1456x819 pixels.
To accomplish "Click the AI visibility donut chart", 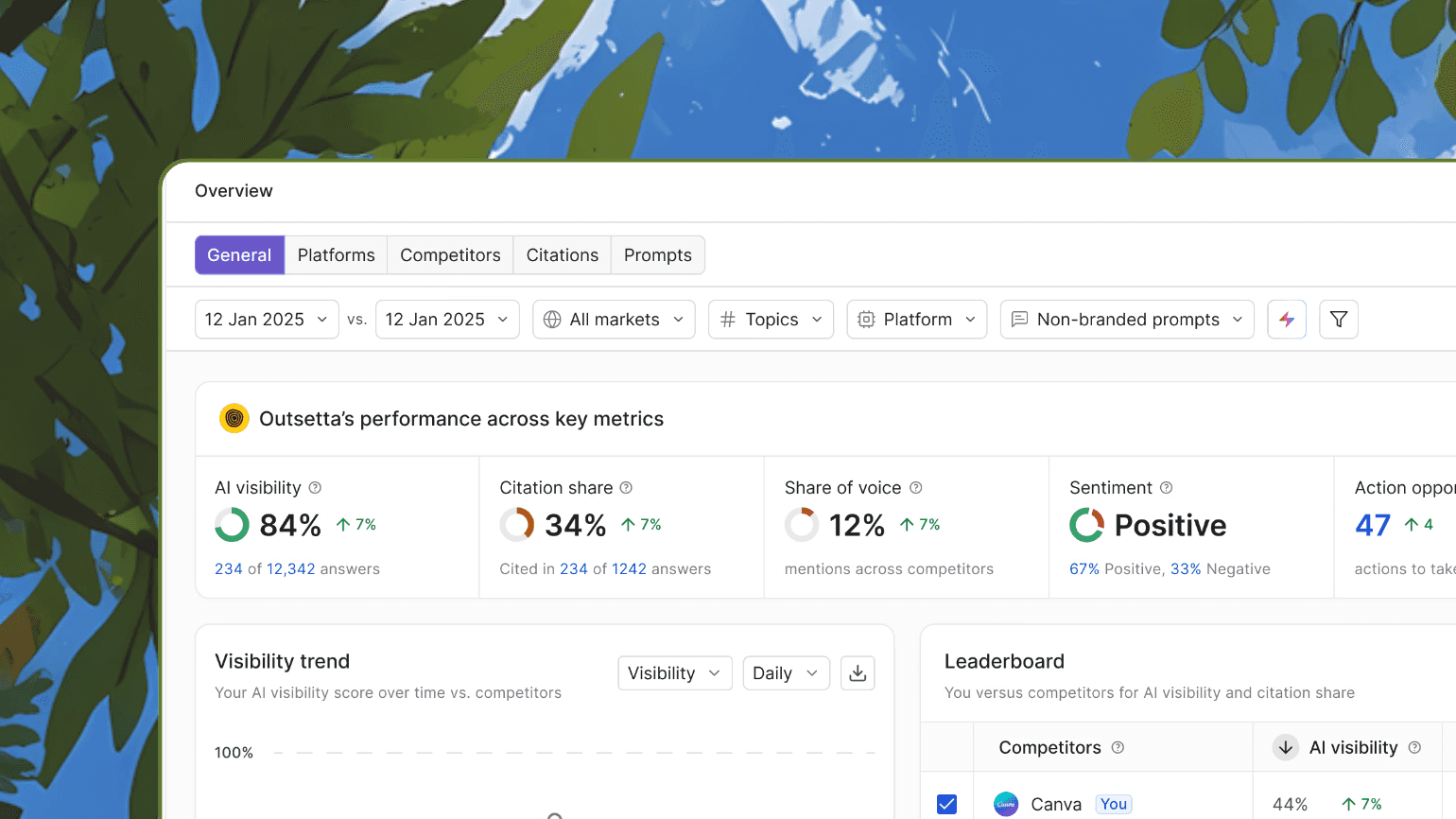I will (232, 525).
